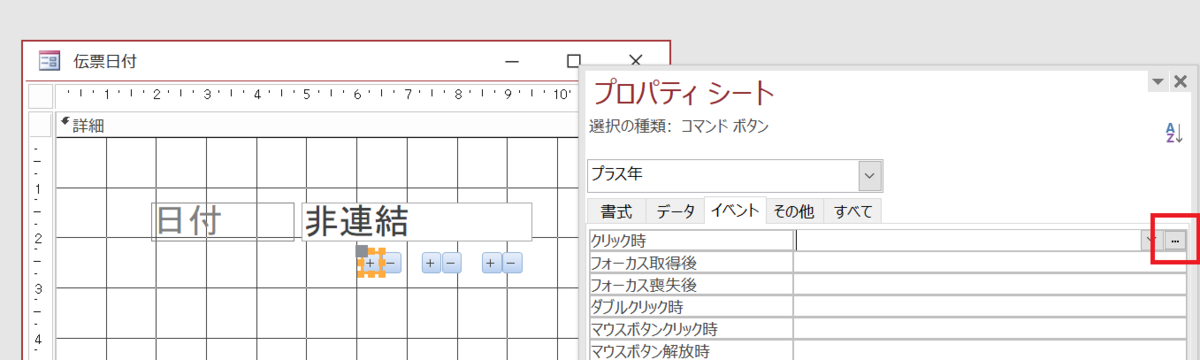
Task: Open the property sheet pane options arrow
Action: coord(1158,82)
